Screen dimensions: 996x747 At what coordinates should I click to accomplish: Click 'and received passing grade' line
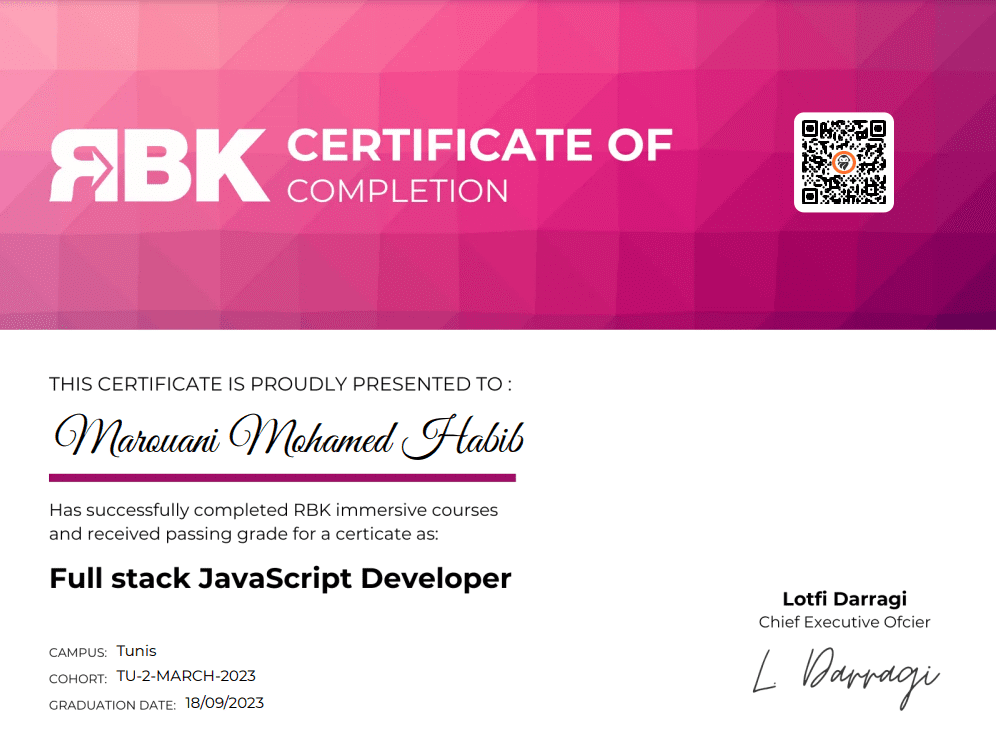[244, 534]
